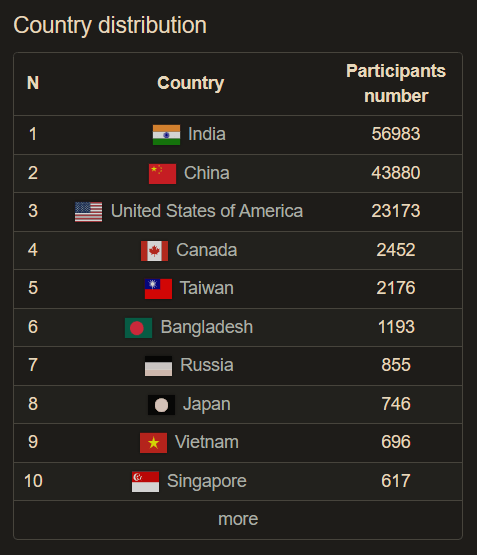
Task: Click the Country column header
Action: (x=190, y=83)
